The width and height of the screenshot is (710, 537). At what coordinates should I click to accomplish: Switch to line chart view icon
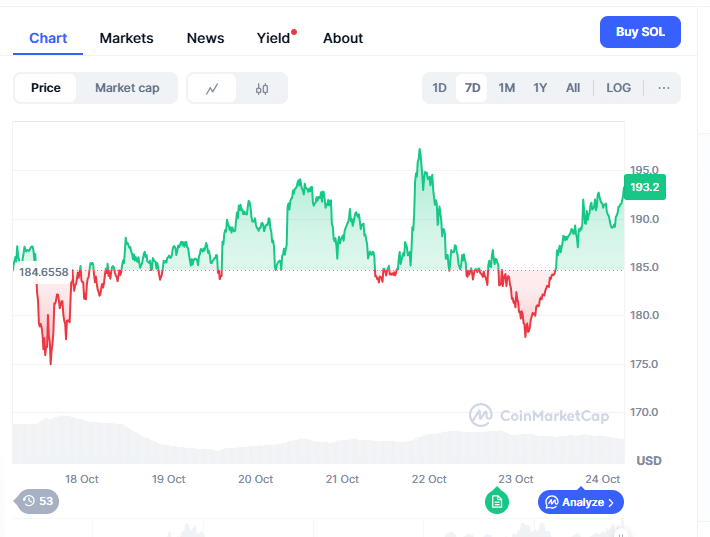click(x=212, y=88)
